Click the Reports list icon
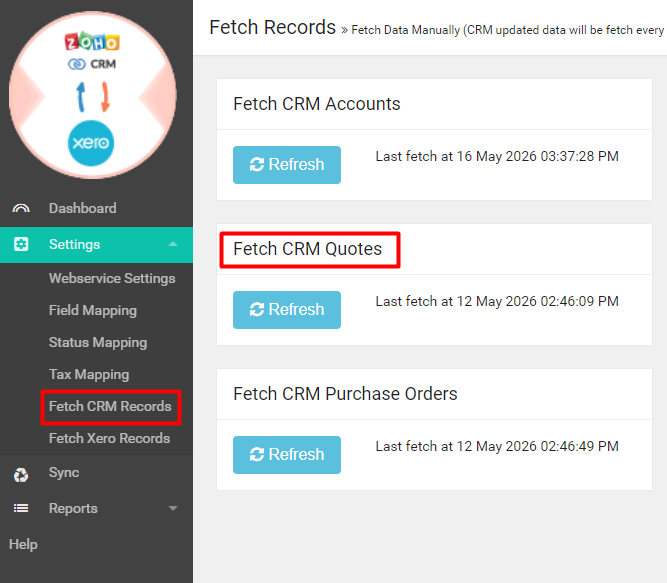This screenshot has height=583, width=667. 21,508
